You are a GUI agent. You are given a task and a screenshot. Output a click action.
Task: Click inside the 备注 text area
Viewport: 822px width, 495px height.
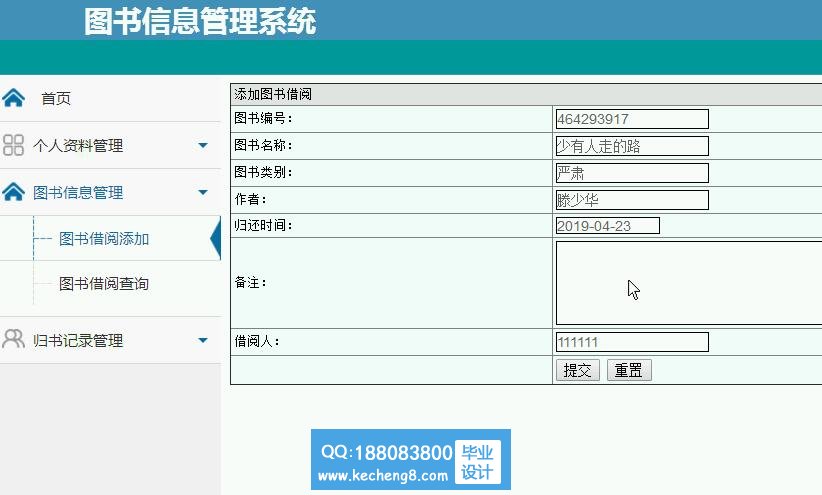[689, 283]
